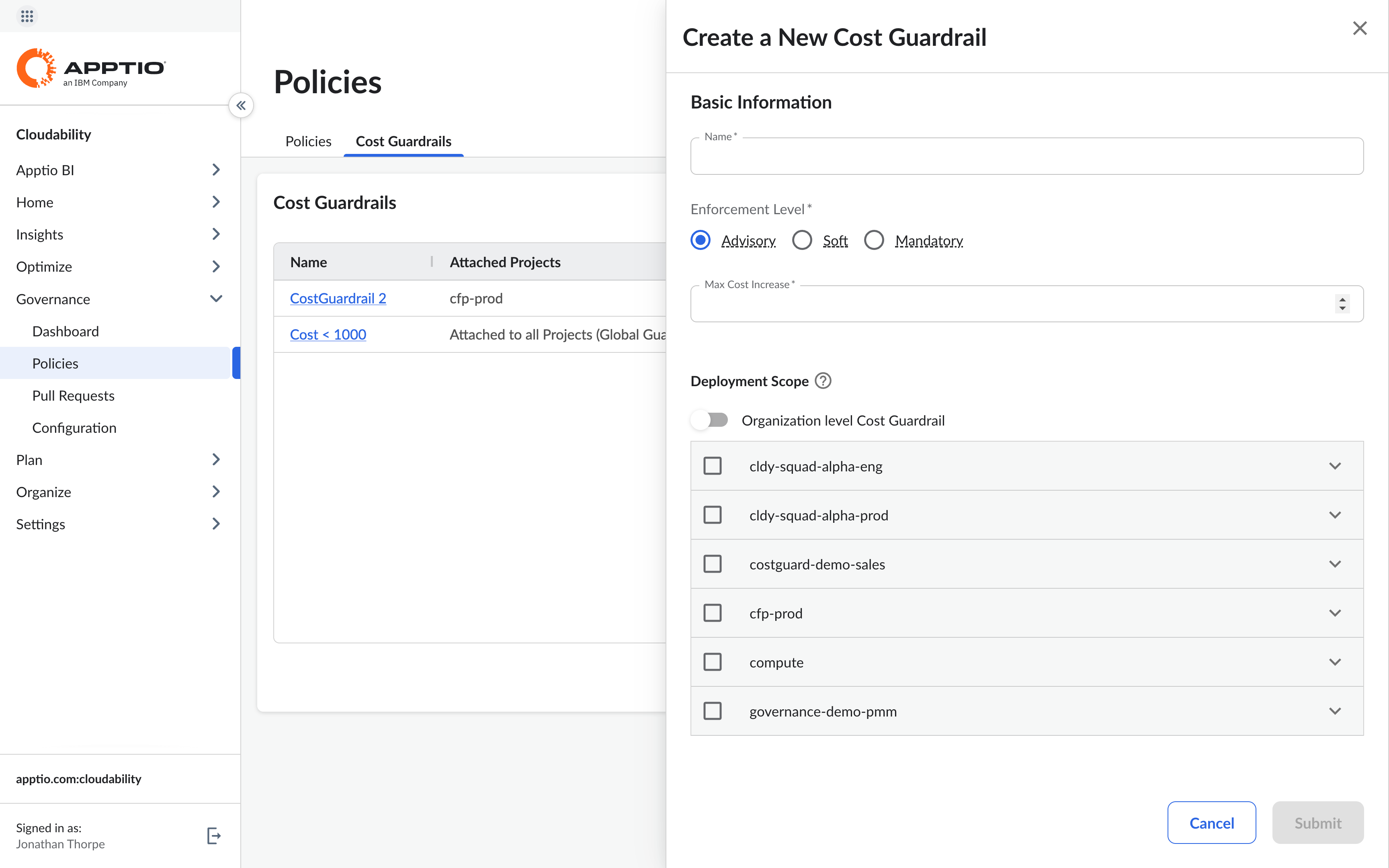Collapse the sidebar with double-chevron button
Viewport: 1389px width, 868px height.
coord(241,106)
